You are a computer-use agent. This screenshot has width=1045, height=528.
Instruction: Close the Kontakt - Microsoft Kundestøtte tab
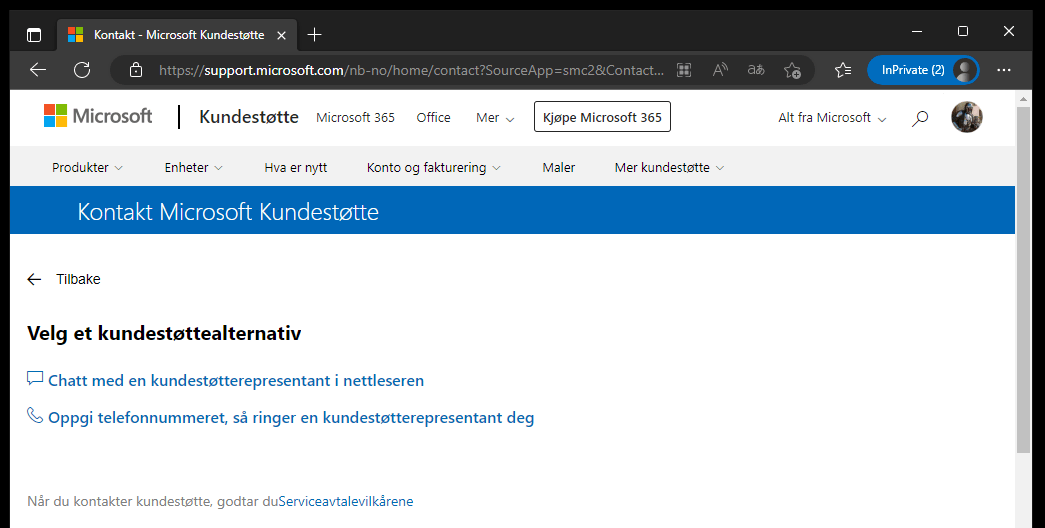coord(281,35)
